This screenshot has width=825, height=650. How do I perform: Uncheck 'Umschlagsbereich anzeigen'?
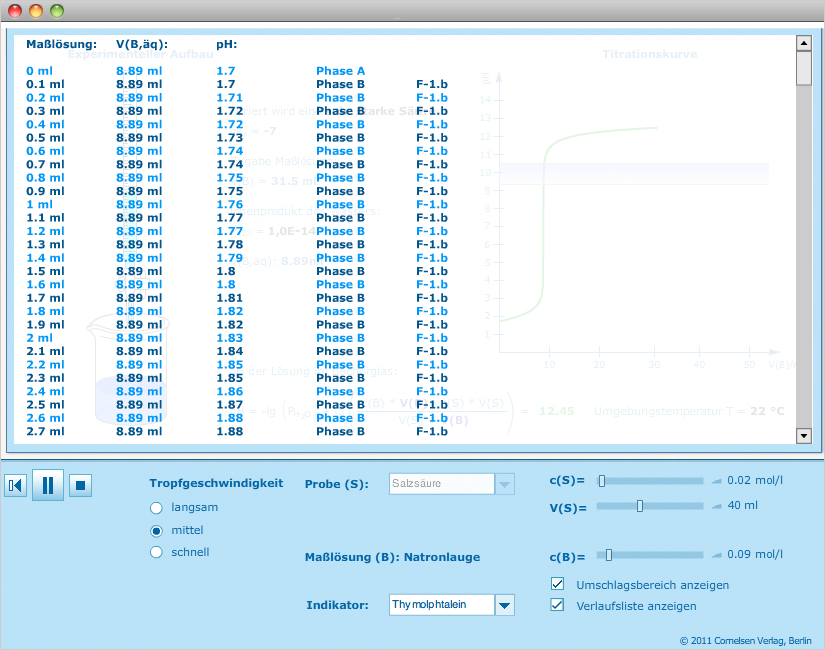click(x=558, y=584)
